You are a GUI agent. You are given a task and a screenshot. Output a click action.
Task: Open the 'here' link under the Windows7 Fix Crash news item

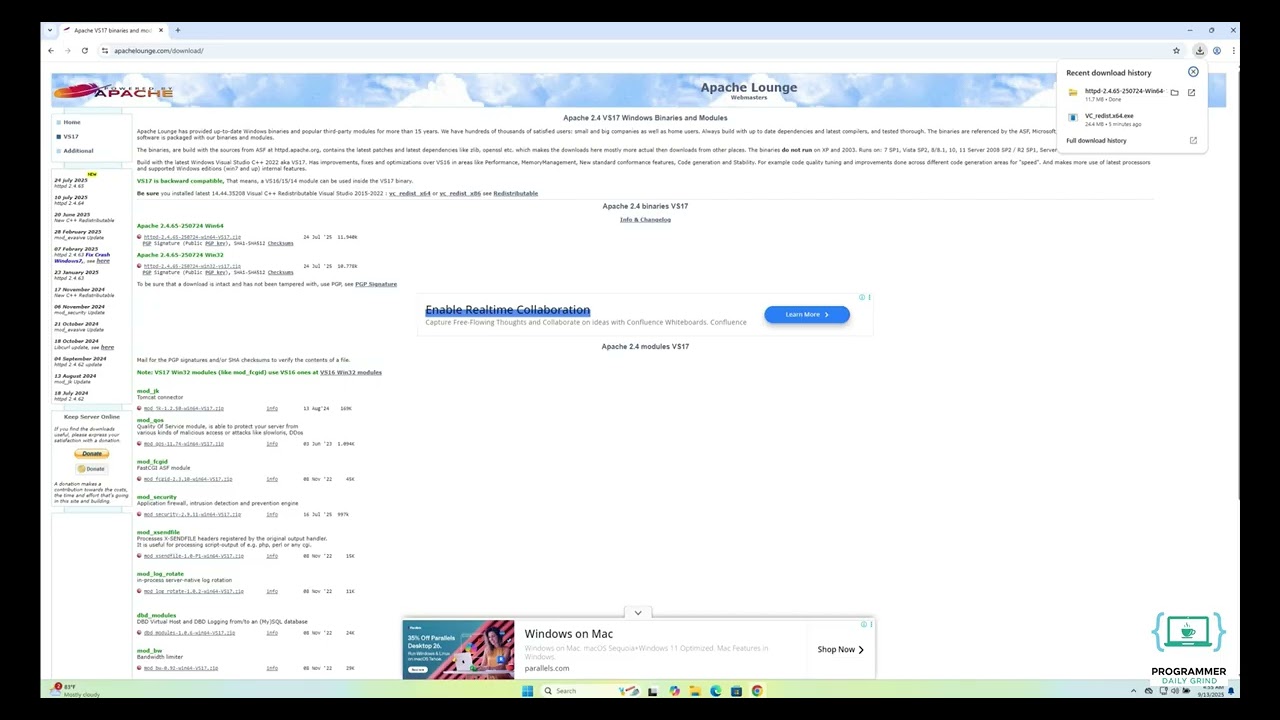coord(103,261)
